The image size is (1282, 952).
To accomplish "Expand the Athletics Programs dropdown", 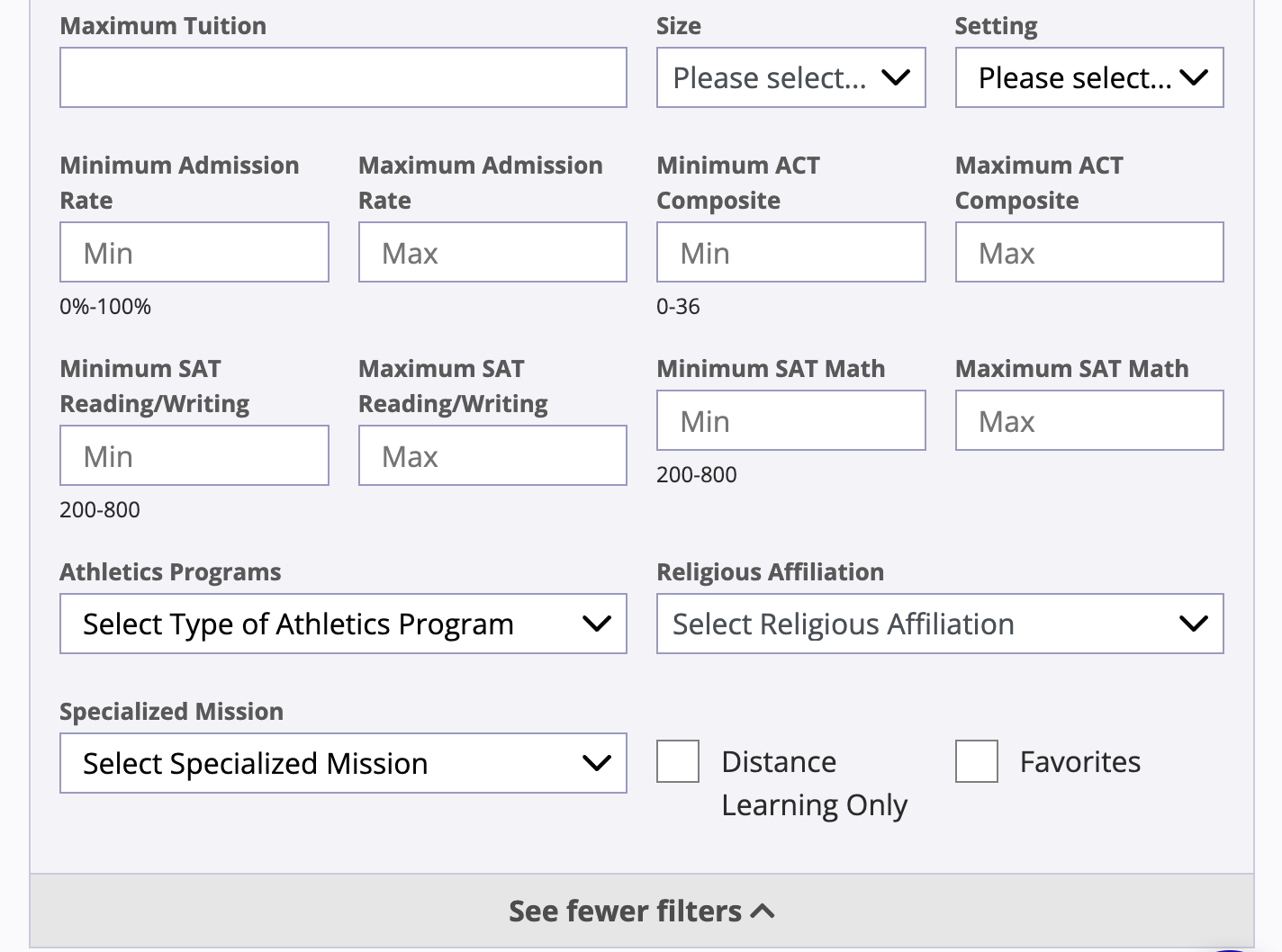I will 343,624.
